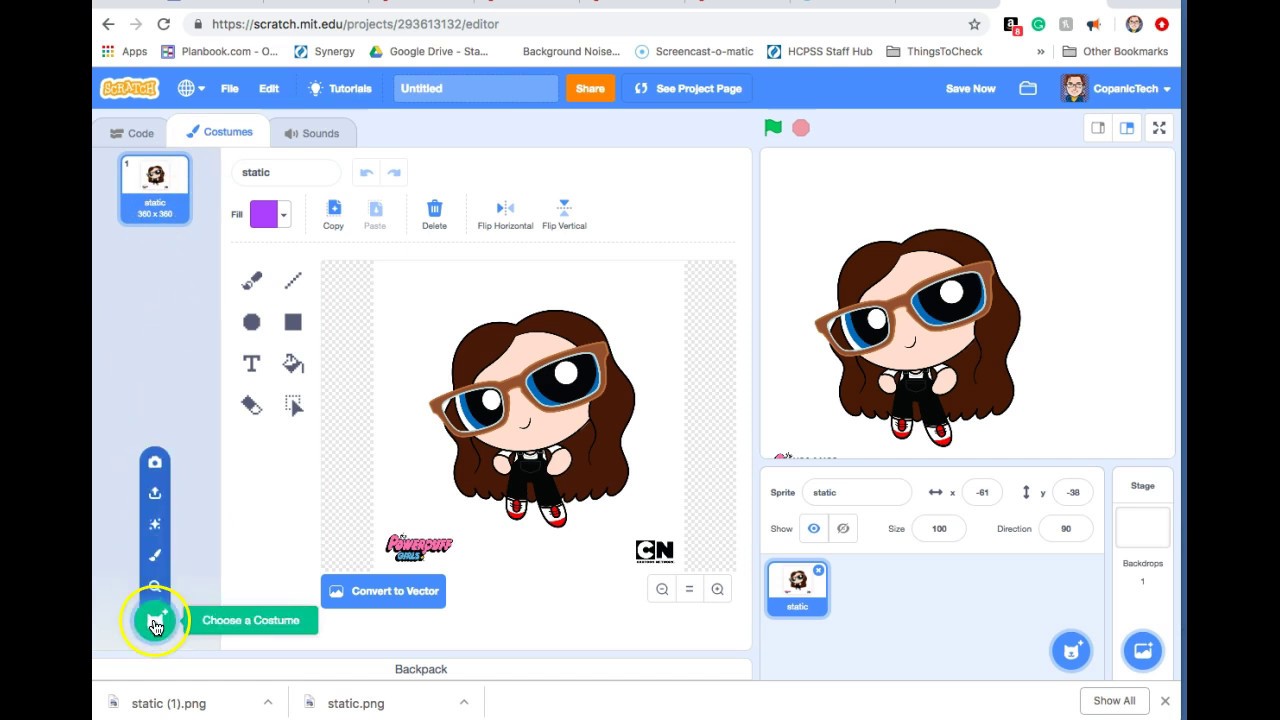Pick a surprise costume
This screenshot has width=1280, height=720.
click(x=155, y=524)
